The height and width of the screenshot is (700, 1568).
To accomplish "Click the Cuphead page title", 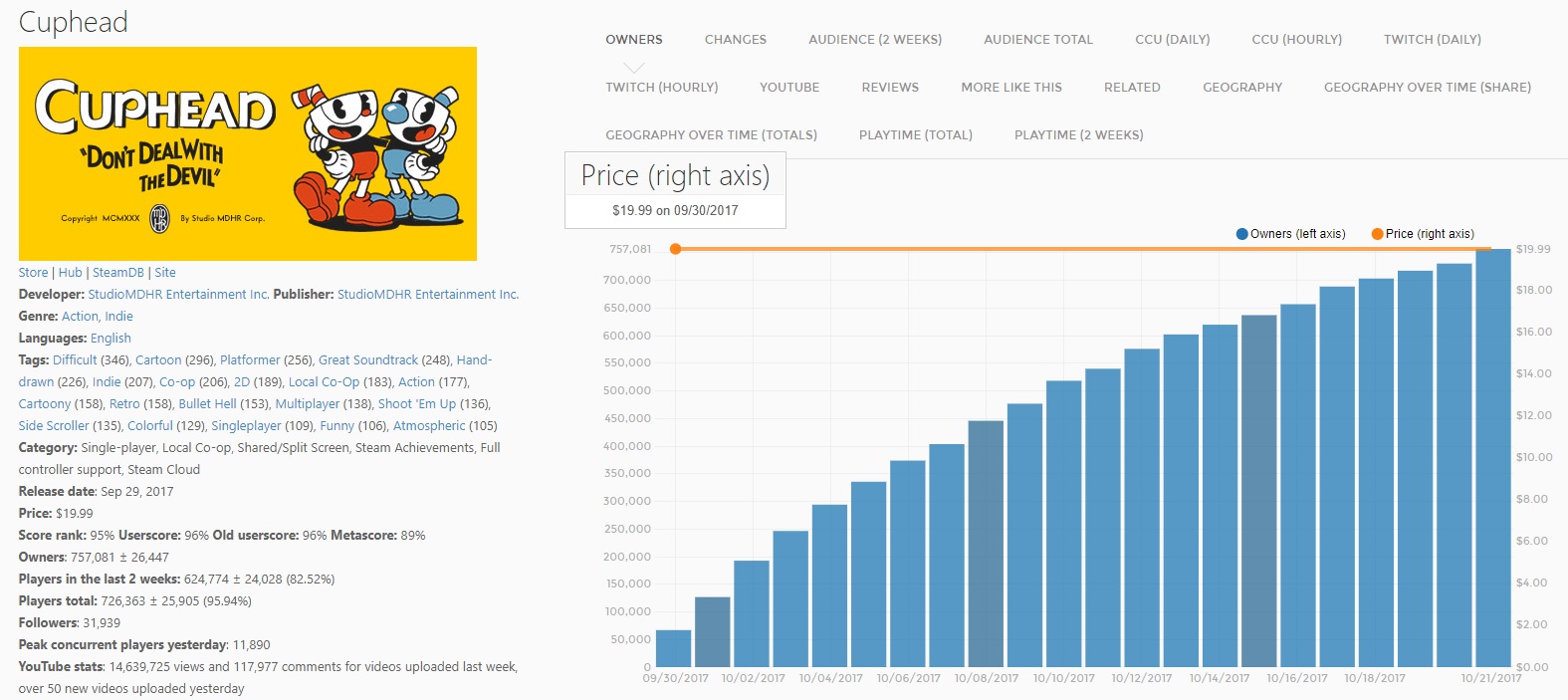I will pos(74,22).
